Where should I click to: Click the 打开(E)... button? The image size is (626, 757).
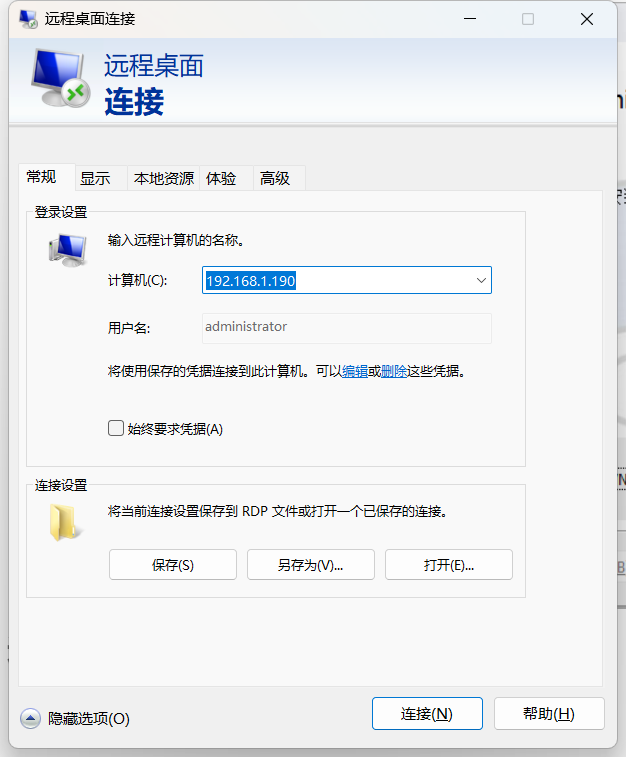[448, 565]
